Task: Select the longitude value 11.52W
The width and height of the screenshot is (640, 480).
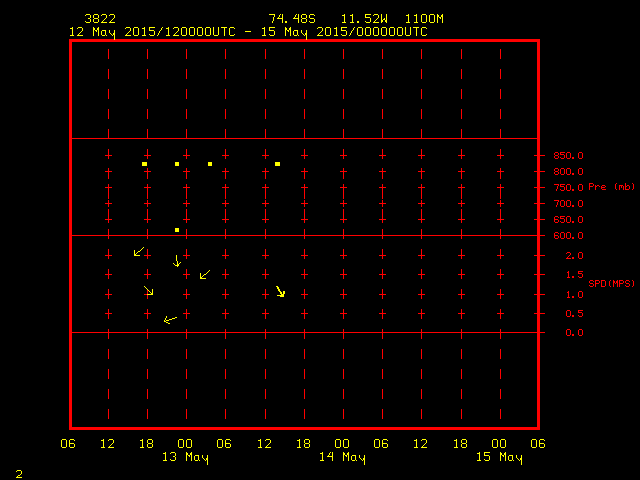Action: [x=364, y=19]
